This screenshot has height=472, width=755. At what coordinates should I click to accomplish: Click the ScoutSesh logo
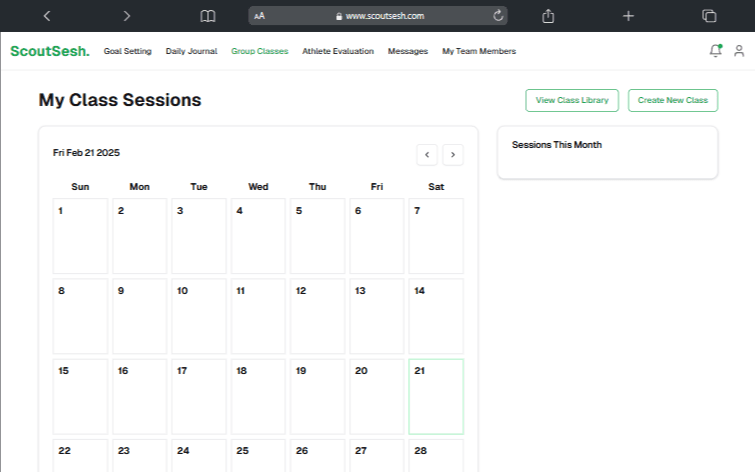[50, 51]
